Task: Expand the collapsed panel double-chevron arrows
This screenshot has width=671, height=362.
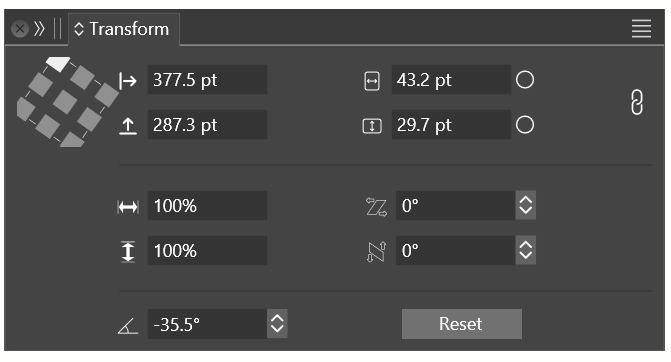Action: click(x=39, y=29)
